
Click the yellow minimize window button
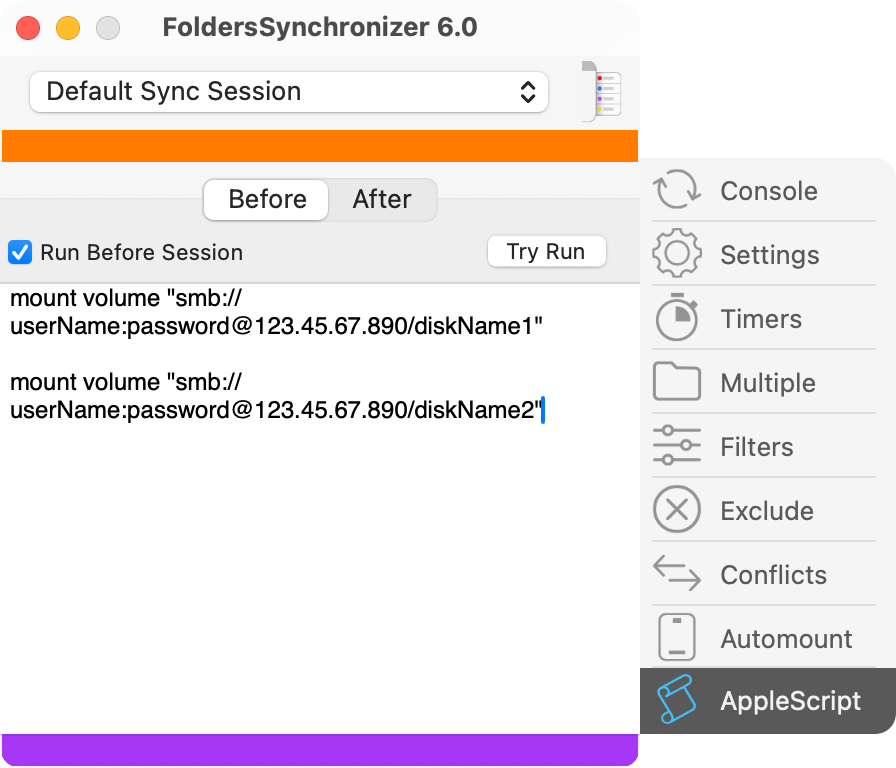tap(68, 28)
